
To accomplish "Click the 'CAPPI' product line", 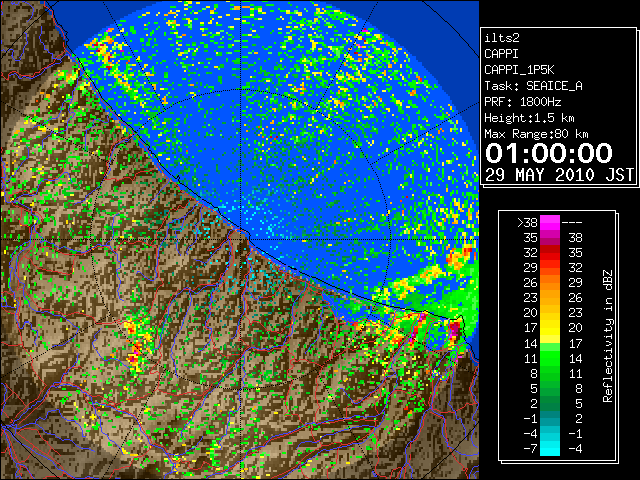I will [x=501, y=54].
